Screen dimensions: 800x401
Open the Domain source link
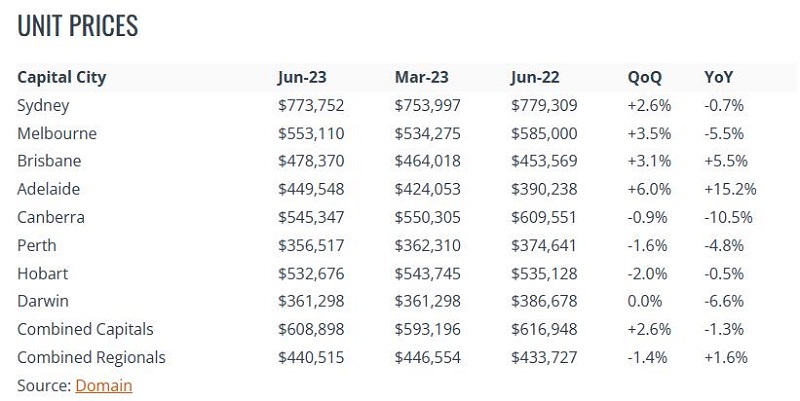[x=104, y=385]
